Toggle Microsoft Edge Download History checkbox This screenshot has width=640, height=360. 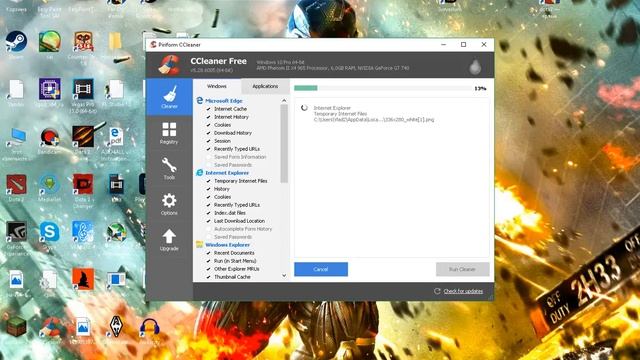pyautogui.click(x=209, y=133)
